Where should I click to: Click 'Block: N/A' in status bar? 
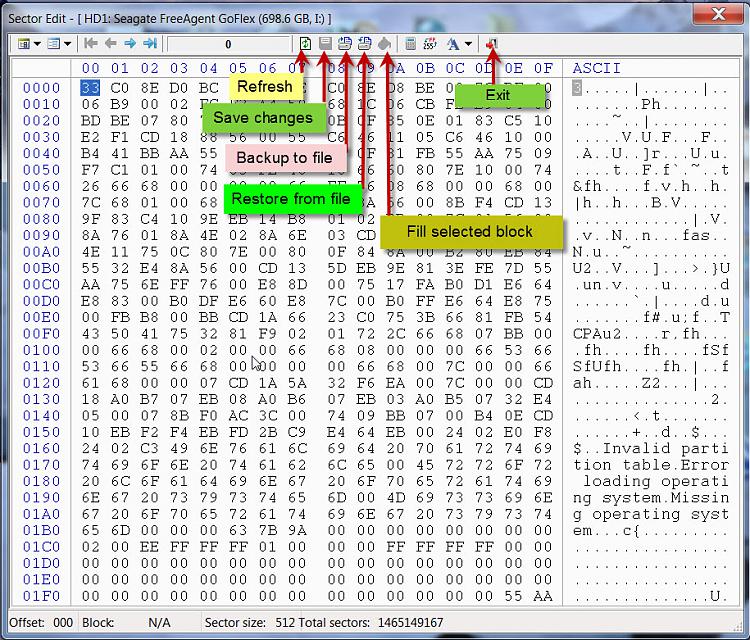[126, 622]
